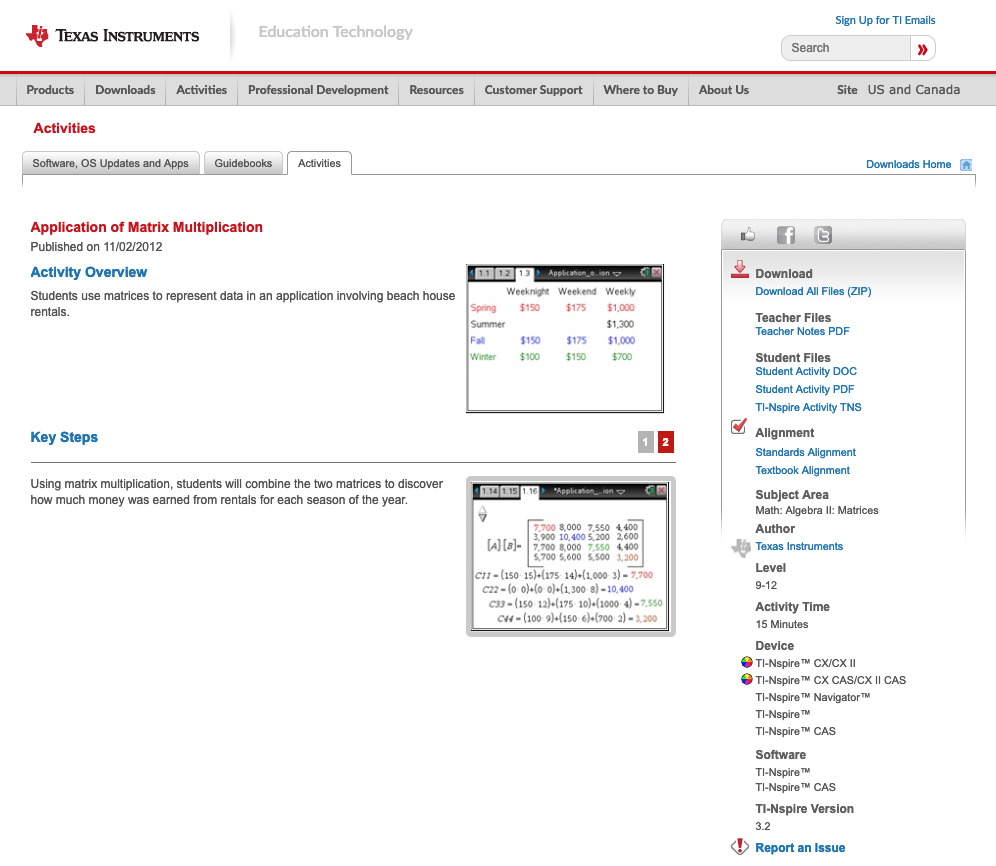Switch to Software, OS Updates and Apps tab

(x=110, y=163)
